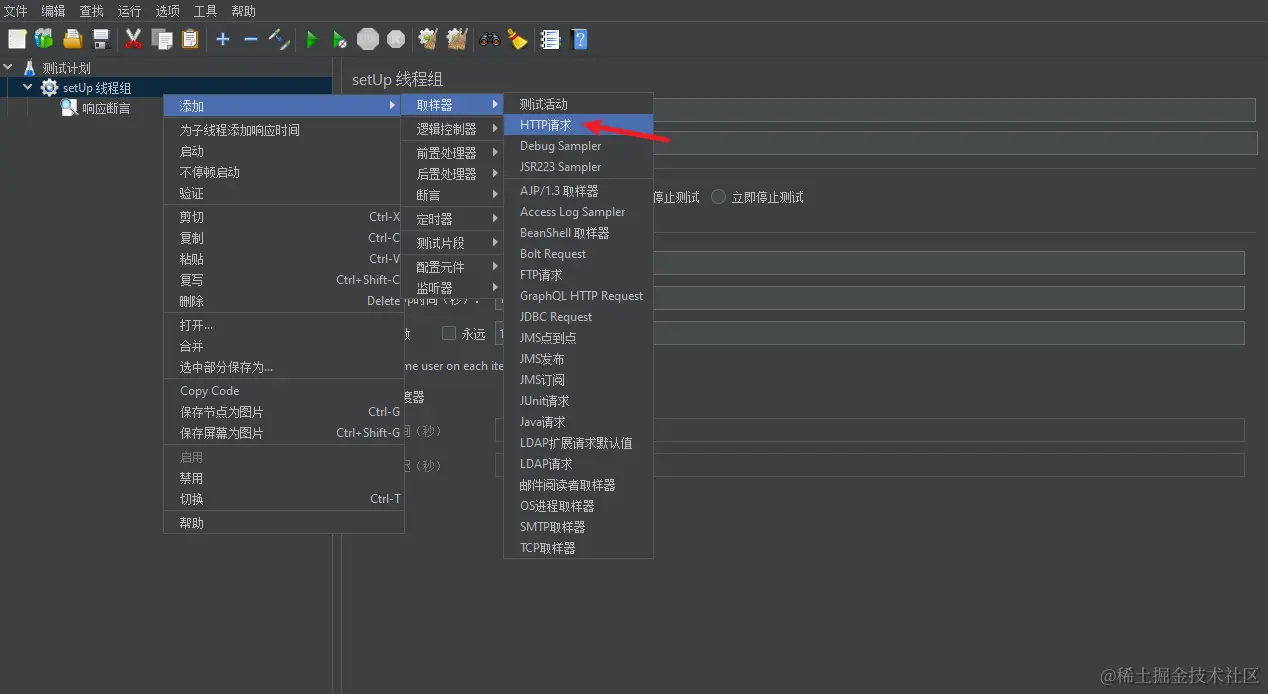This screenshot has width=1268, height=694.
Task: Expand the 后置处理器 submenu
Action: coord(452,174)
